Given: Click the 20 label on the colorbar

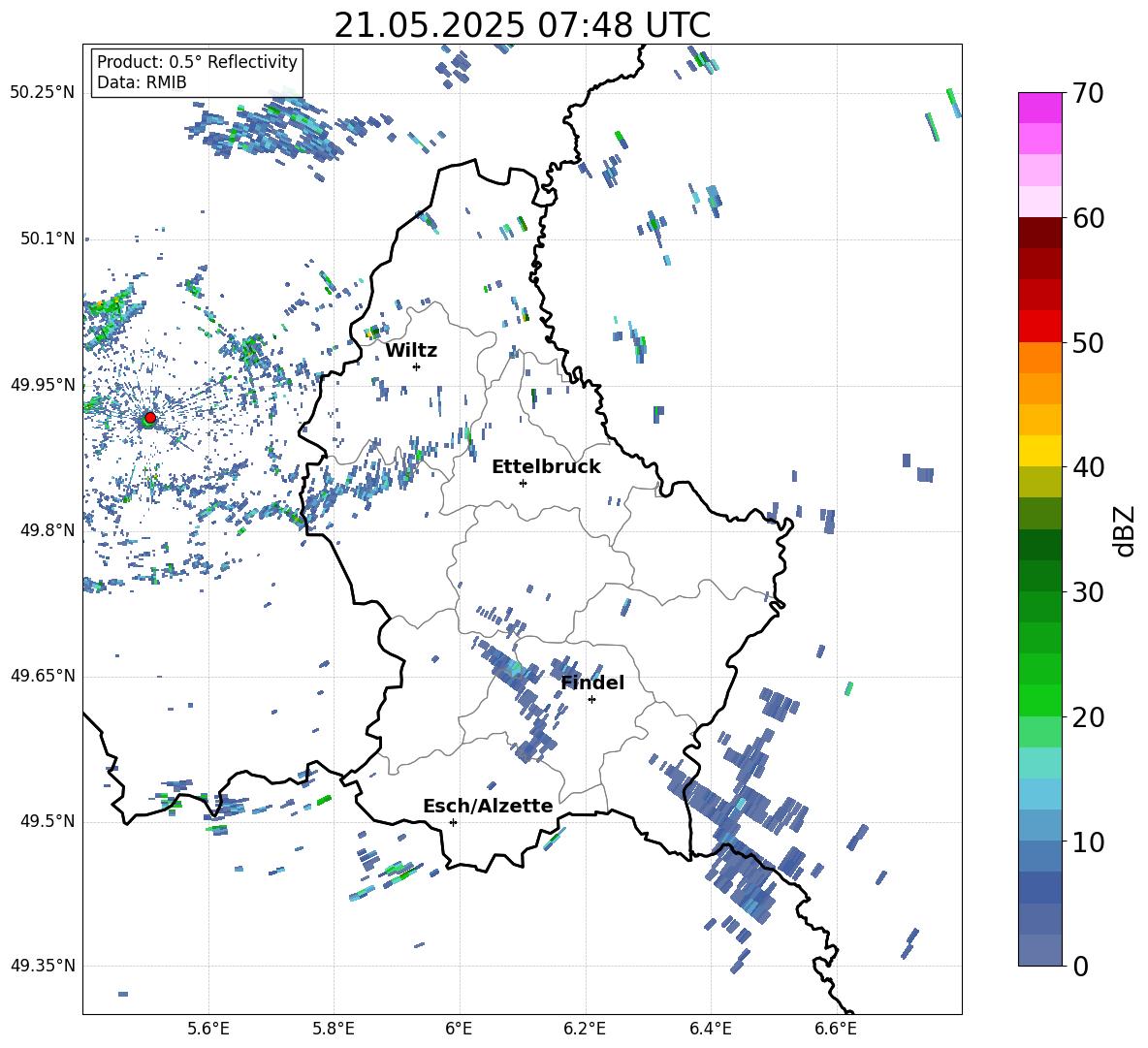Looking at the screenshot, I should 1088,717.
